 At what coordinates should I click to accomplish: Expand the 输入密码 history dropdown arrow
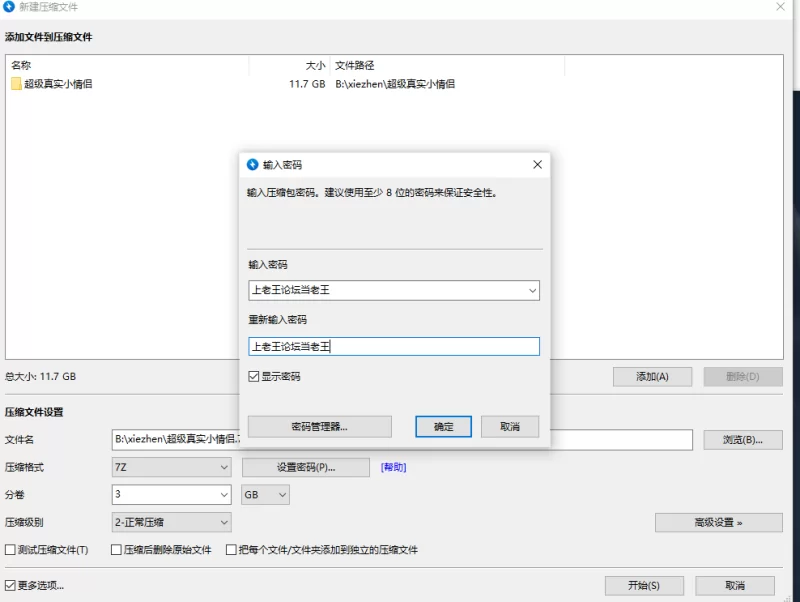click(x=532, y=290)
